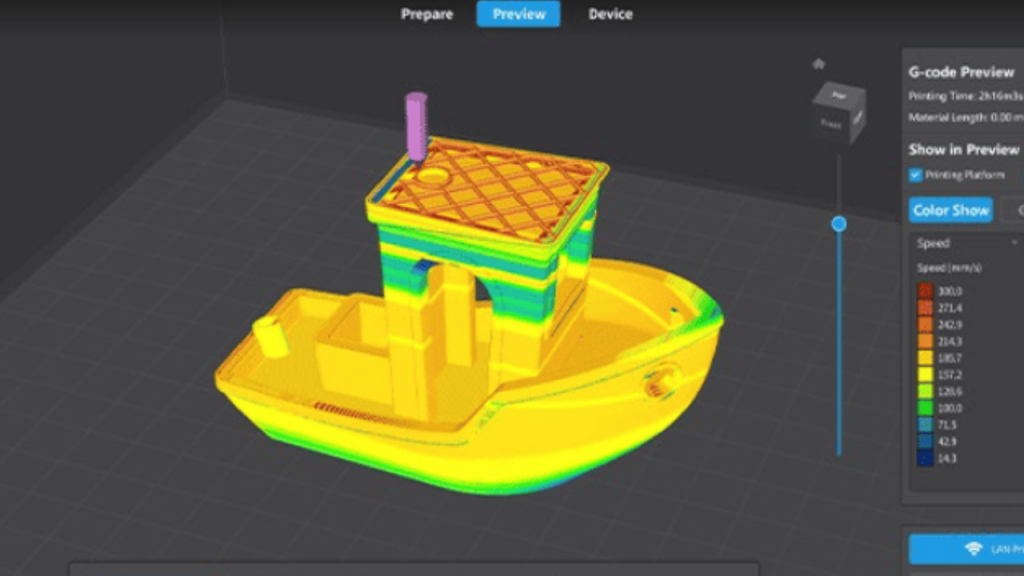Select the red 300.0 speed swatch

click(x=926, y=291)
